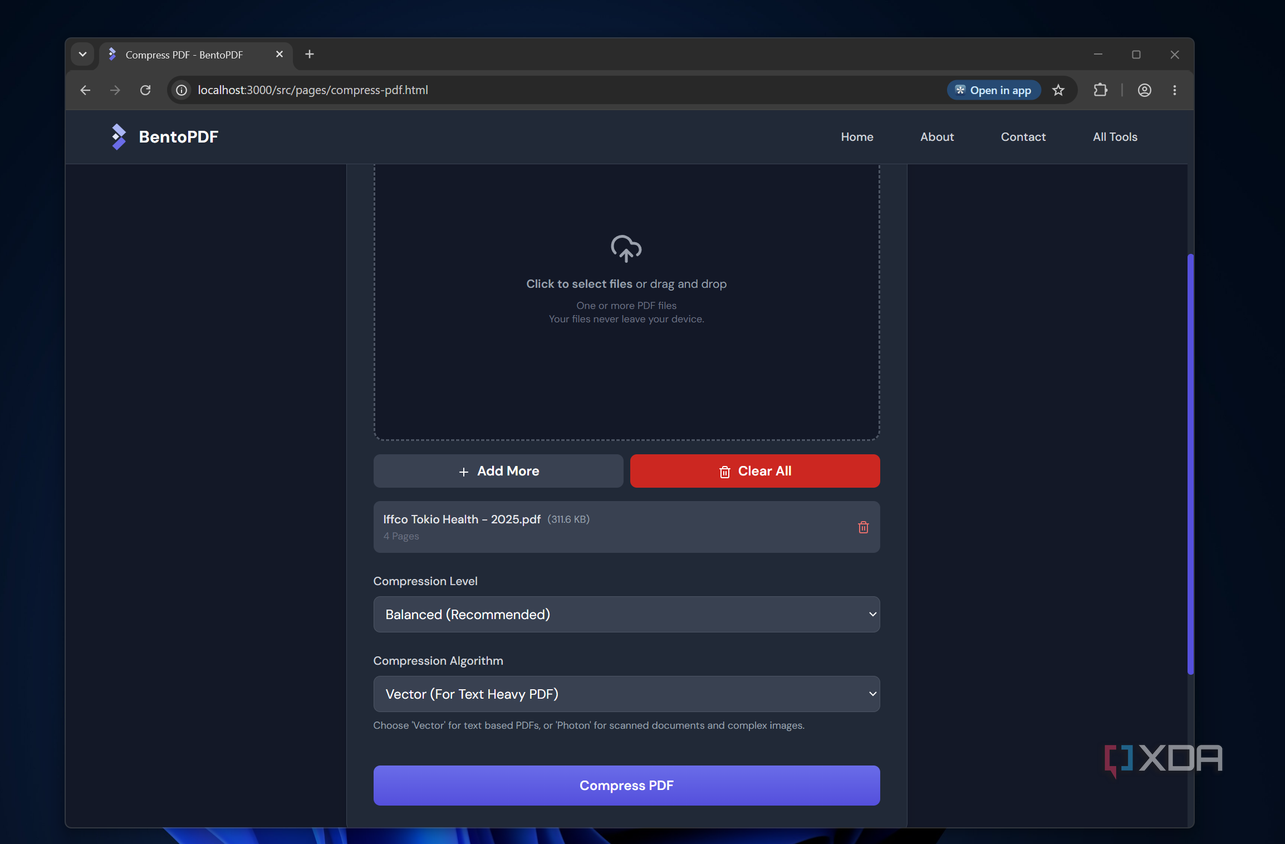The image size is (1285, 844).
Task: Open the browser profile icon
Action: click(x=1144, y=90)
